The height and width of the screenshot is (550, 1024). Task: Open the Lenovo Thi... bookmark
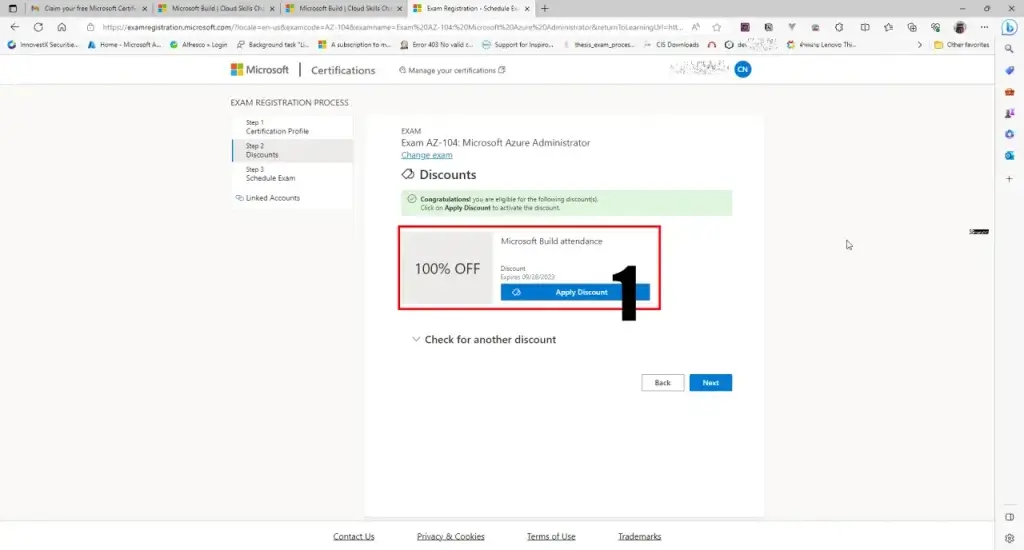click(x=823, y=45)
